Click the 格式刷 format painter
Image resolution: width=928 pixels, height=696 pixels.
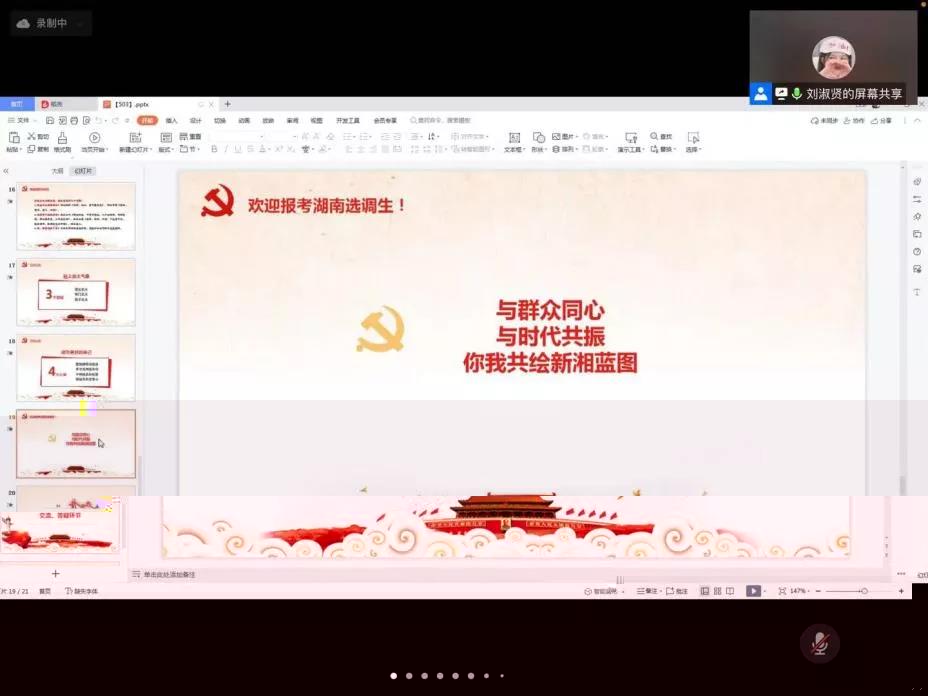(62, 142)
